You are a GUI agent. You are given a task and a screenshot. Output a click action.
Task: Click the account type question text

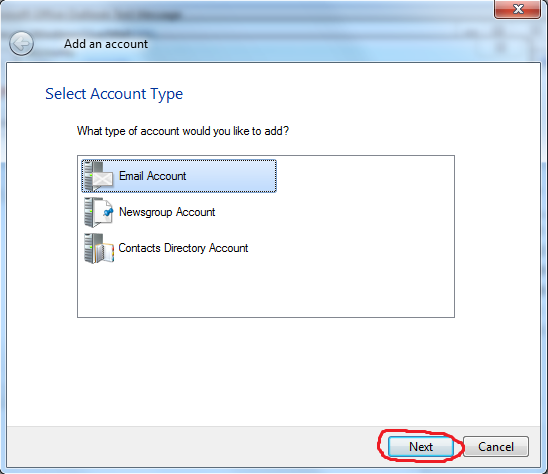[183, 131]
